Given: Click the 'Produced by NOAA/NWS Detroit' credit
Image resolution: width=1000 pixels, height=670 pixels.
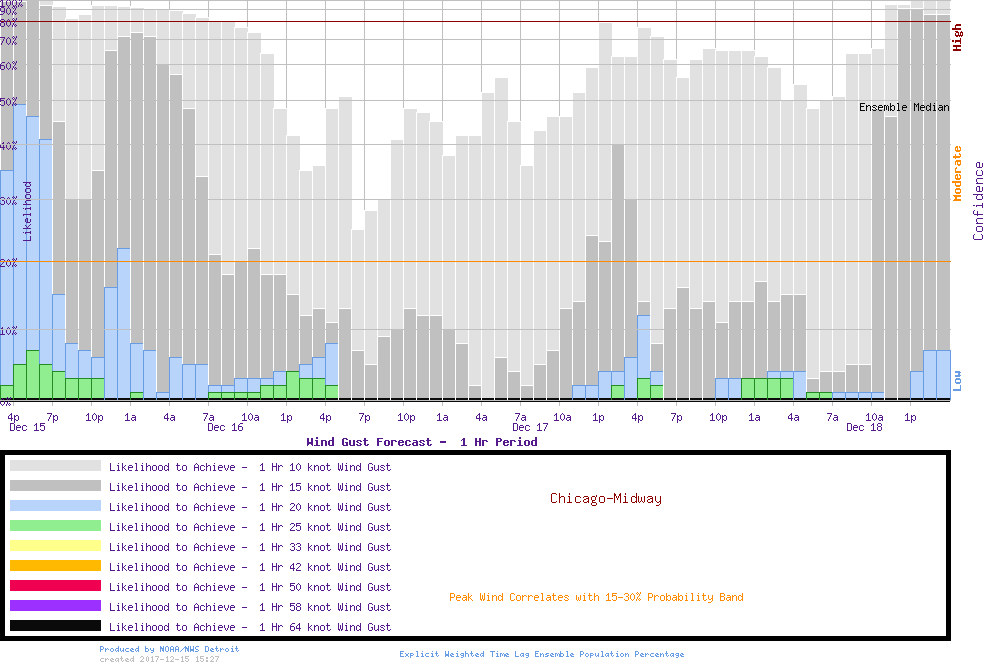Looking at the screenshot, I should 169,649.
